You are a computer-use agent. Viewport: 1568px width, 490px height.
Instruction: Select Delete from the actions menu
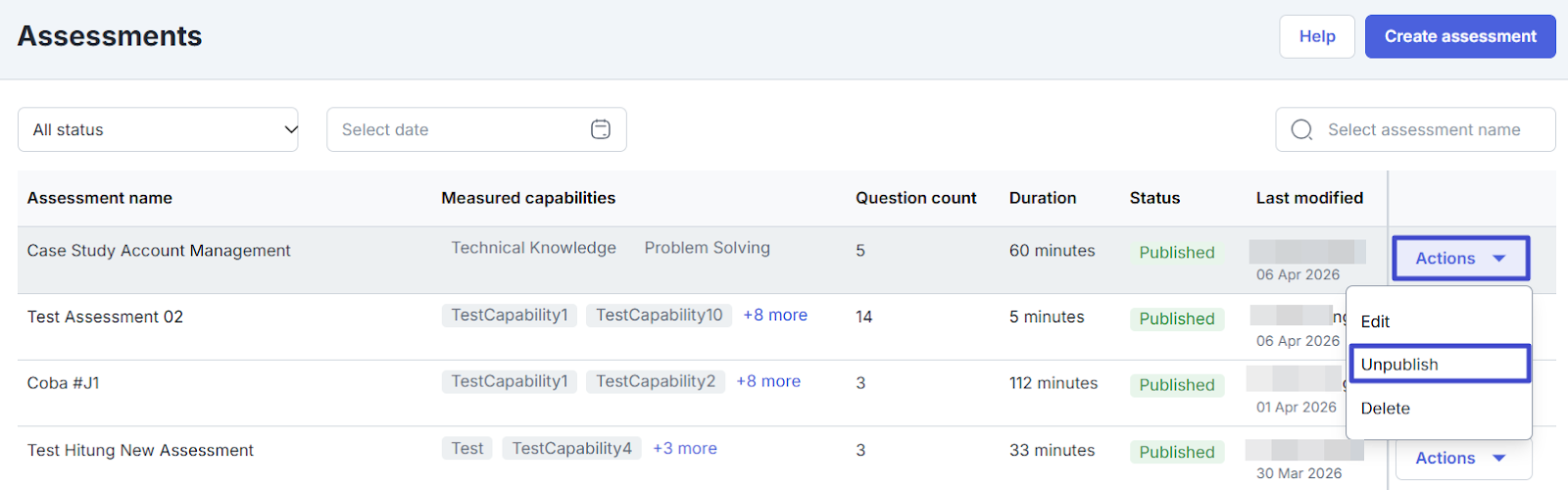coord(1385,409)
